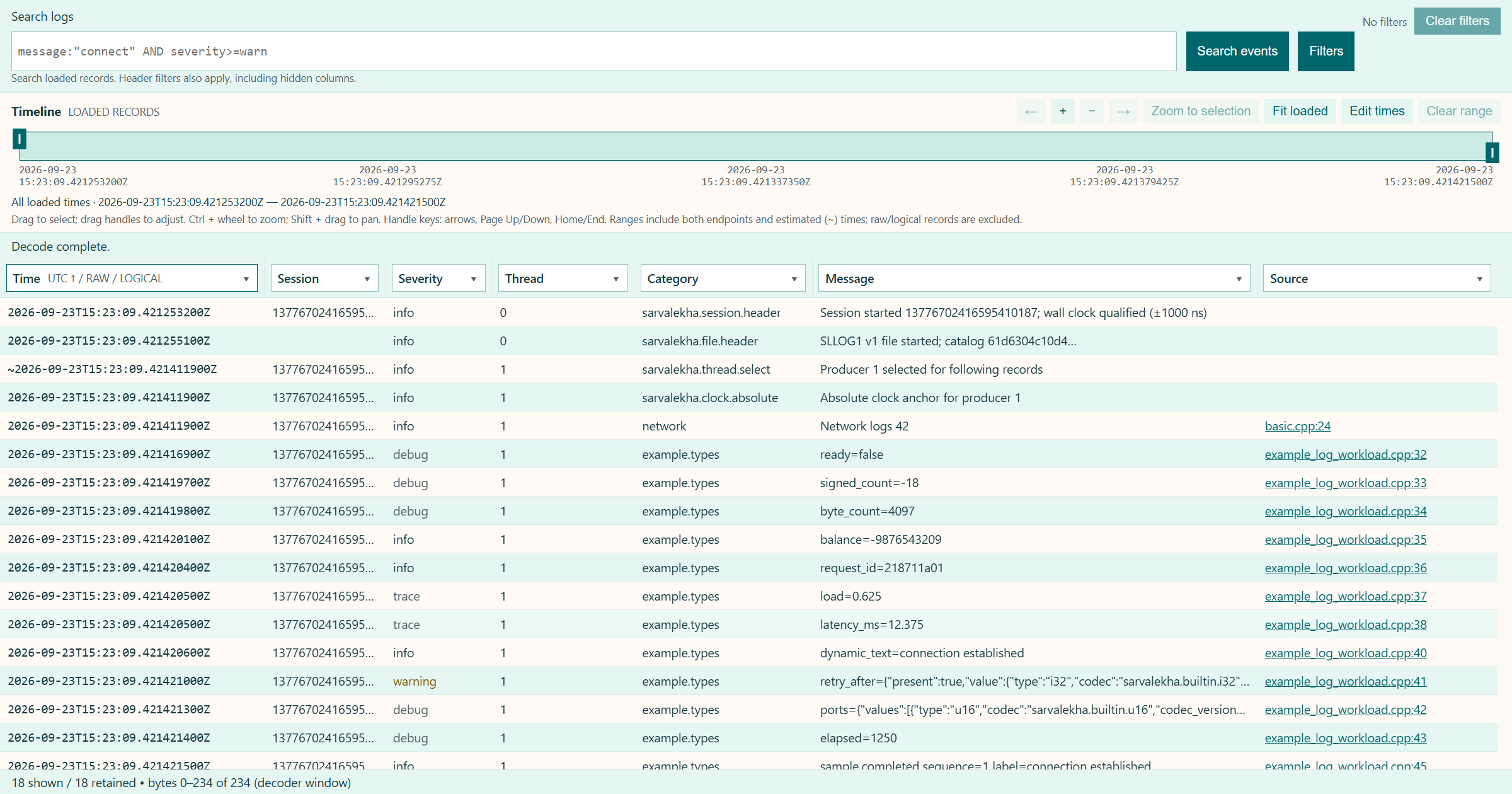This screenshot has width=1512, height=794.
Task: Pan timeline right with the right arrow button
Action: [x=1123, y=112]
